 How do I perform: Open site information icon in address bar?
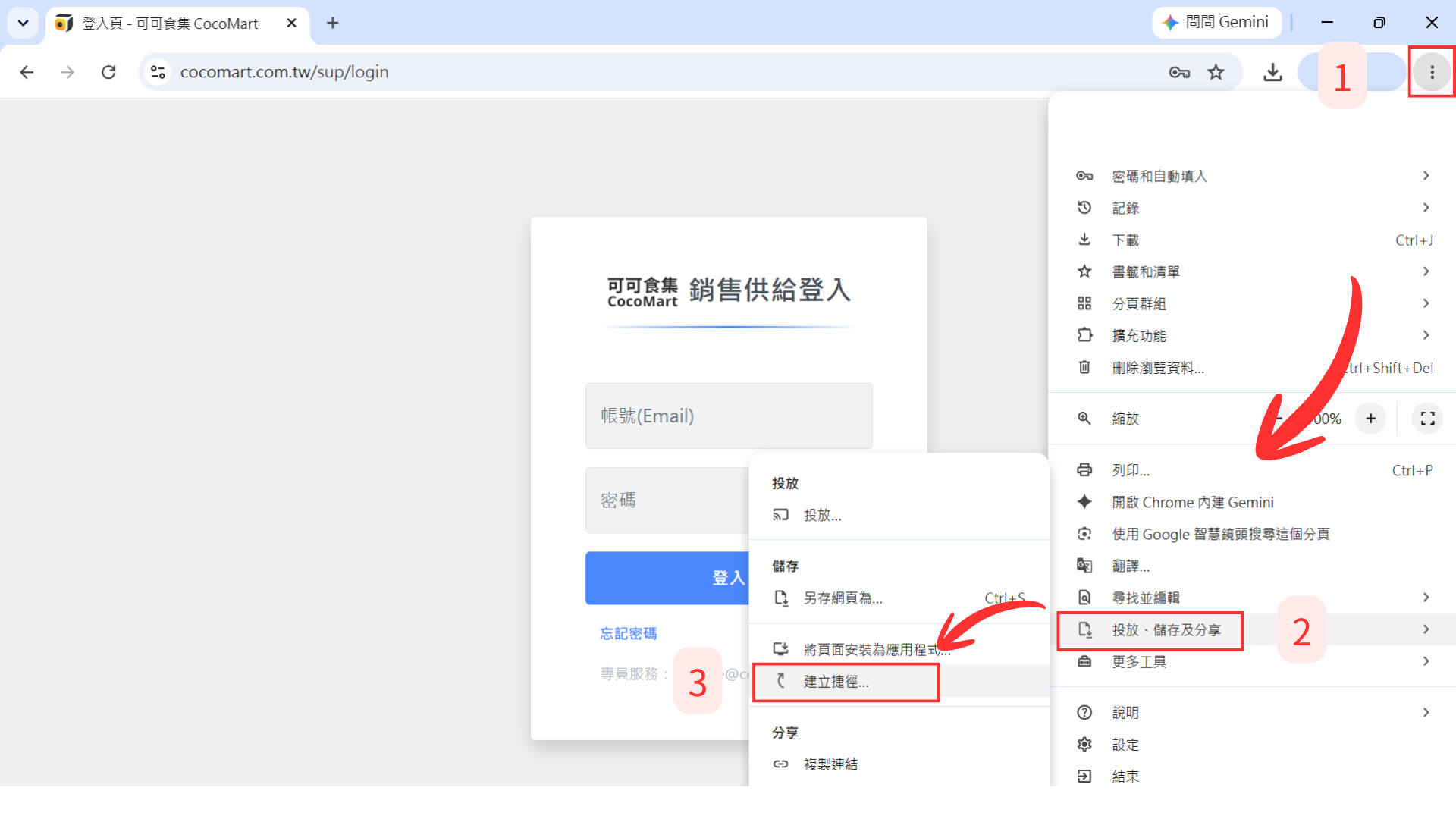point(158,72)
